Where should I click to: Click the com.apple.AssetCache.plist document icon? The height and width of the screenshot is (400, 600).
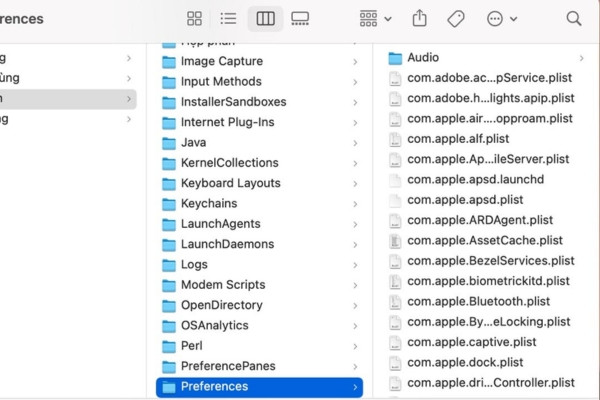[395, 241]
